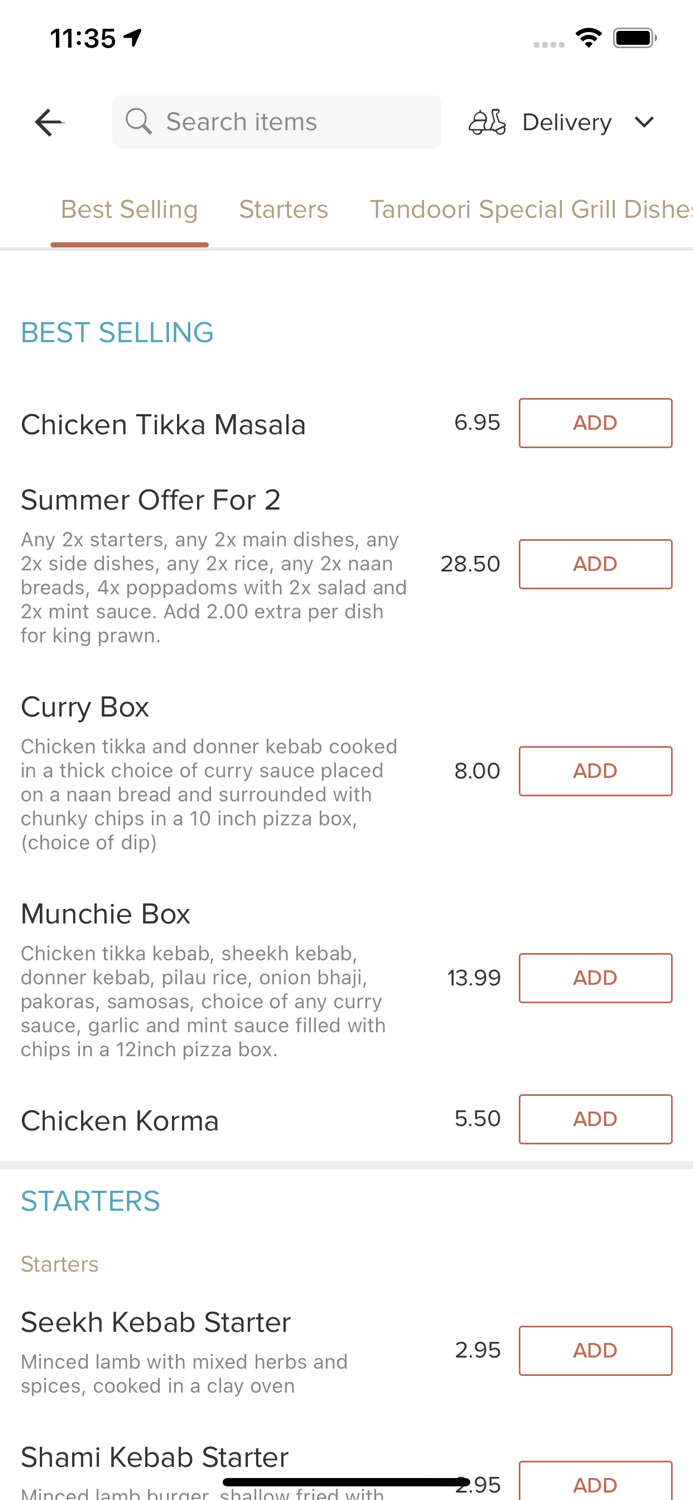The image size is (693, 1500).
Task: Tap the Curry Box description text
Action: [x=209, y=794]
